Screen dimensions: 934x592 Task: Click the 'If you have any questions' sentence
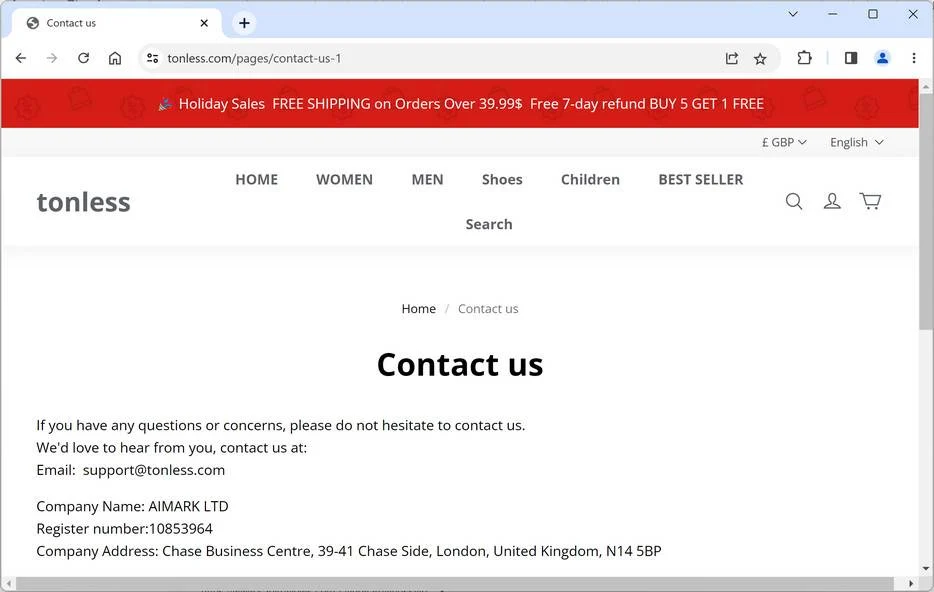pyautogui.click(x=281, y=425)
